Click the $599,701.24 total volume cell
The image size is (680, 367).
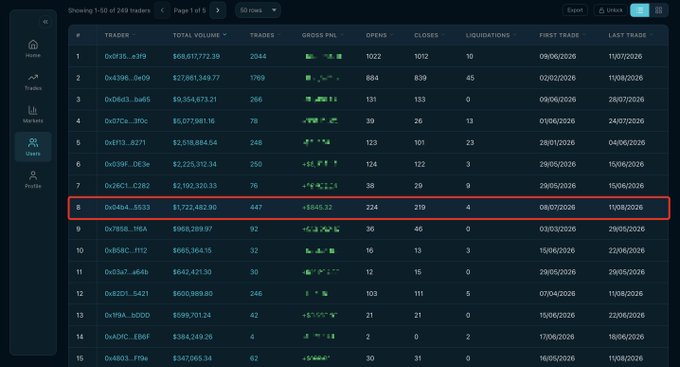[x=192, y=315]
